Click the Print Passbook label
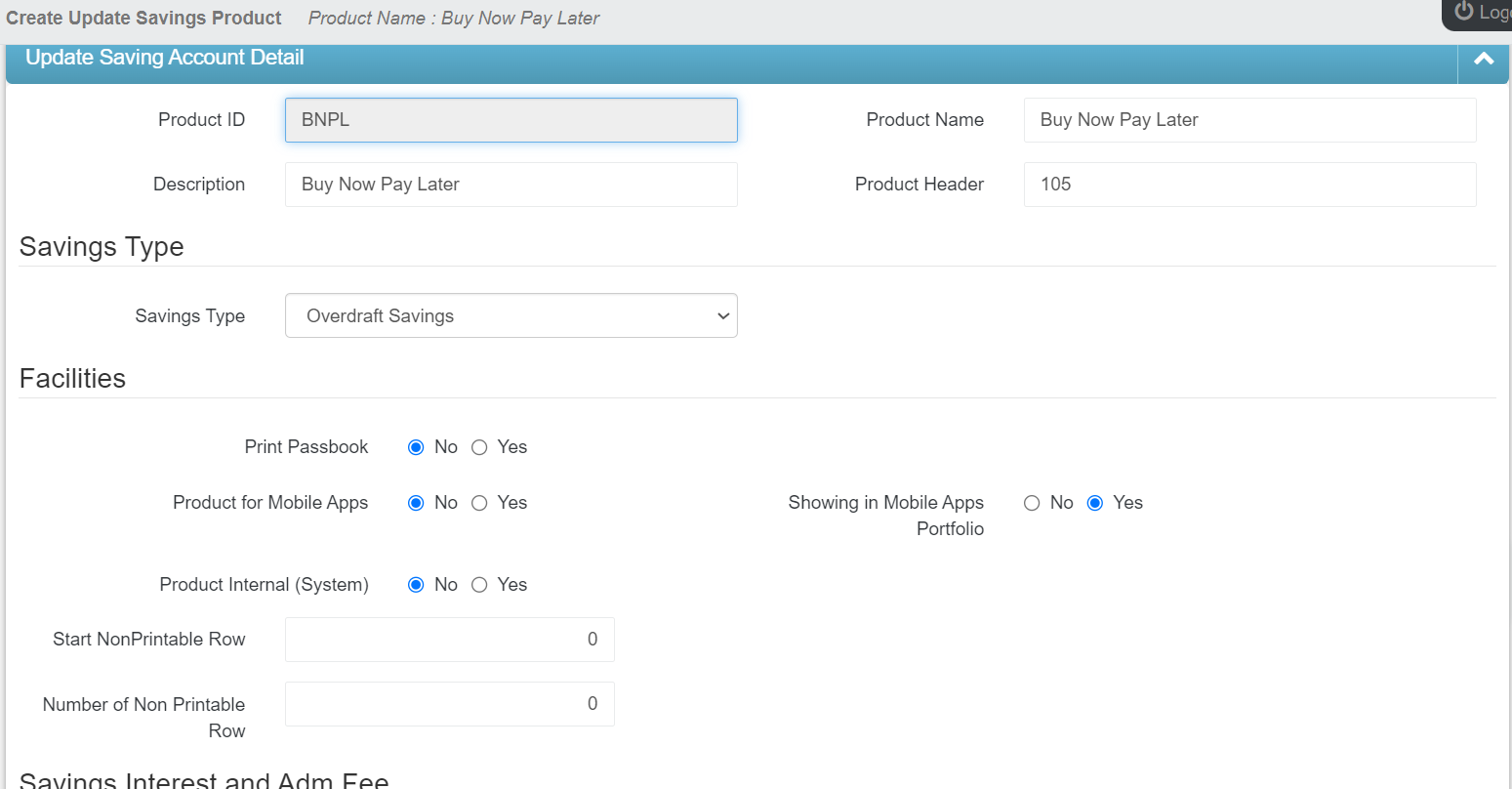Screen dimensions: 1512x789 [306, 447]
